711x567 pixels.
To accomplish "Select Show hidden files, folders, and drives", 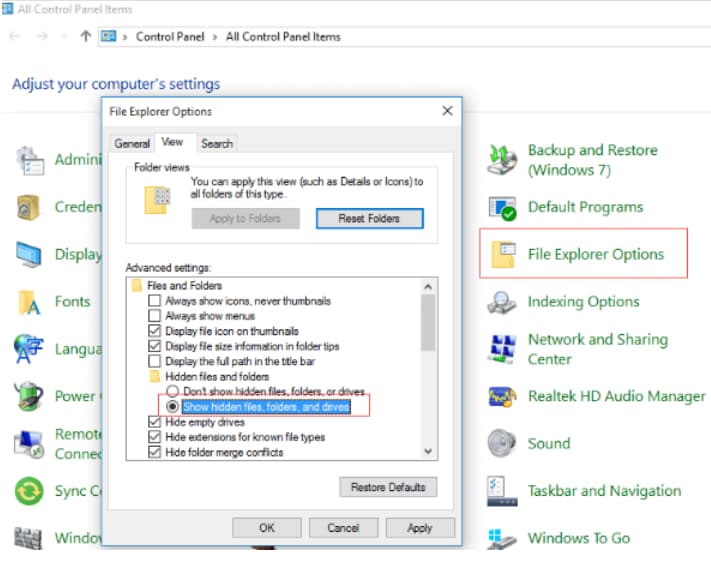I will [x=172, y=406].
